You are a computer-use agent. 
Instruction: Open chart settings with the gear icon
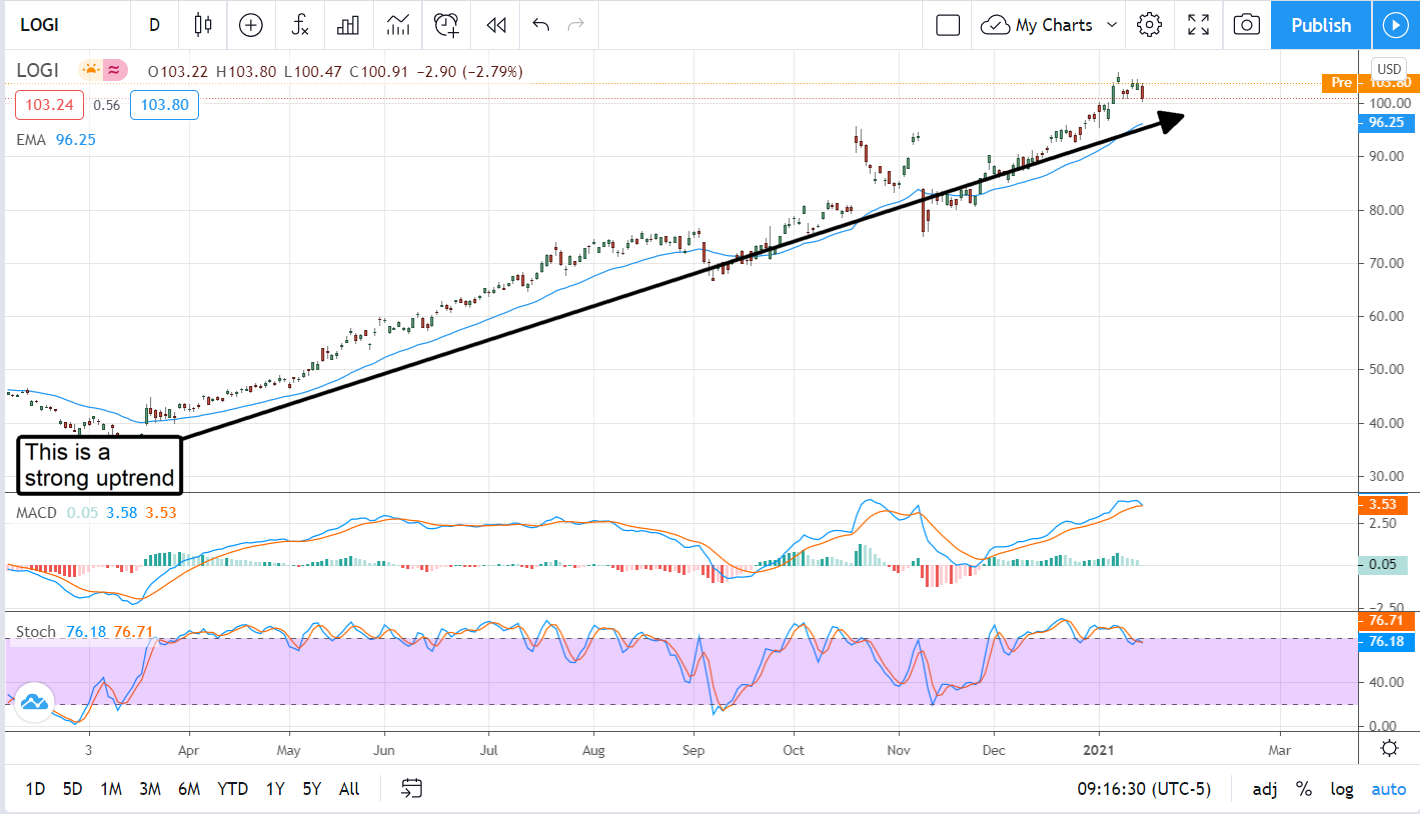click(1148, 25)
